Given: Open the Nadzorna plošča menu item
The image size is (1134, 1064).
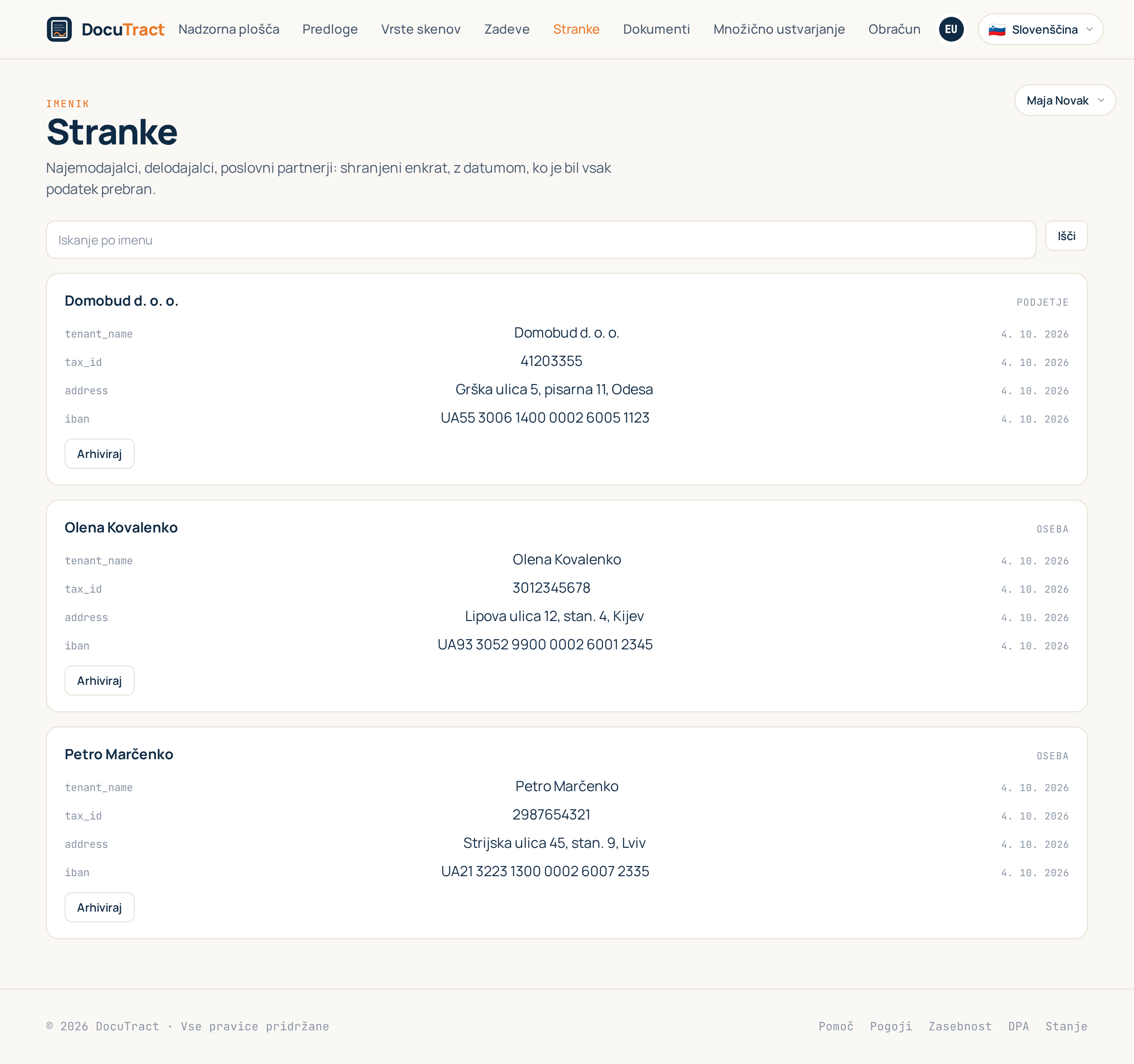Looking at the screenshot, I should [229, 29].
